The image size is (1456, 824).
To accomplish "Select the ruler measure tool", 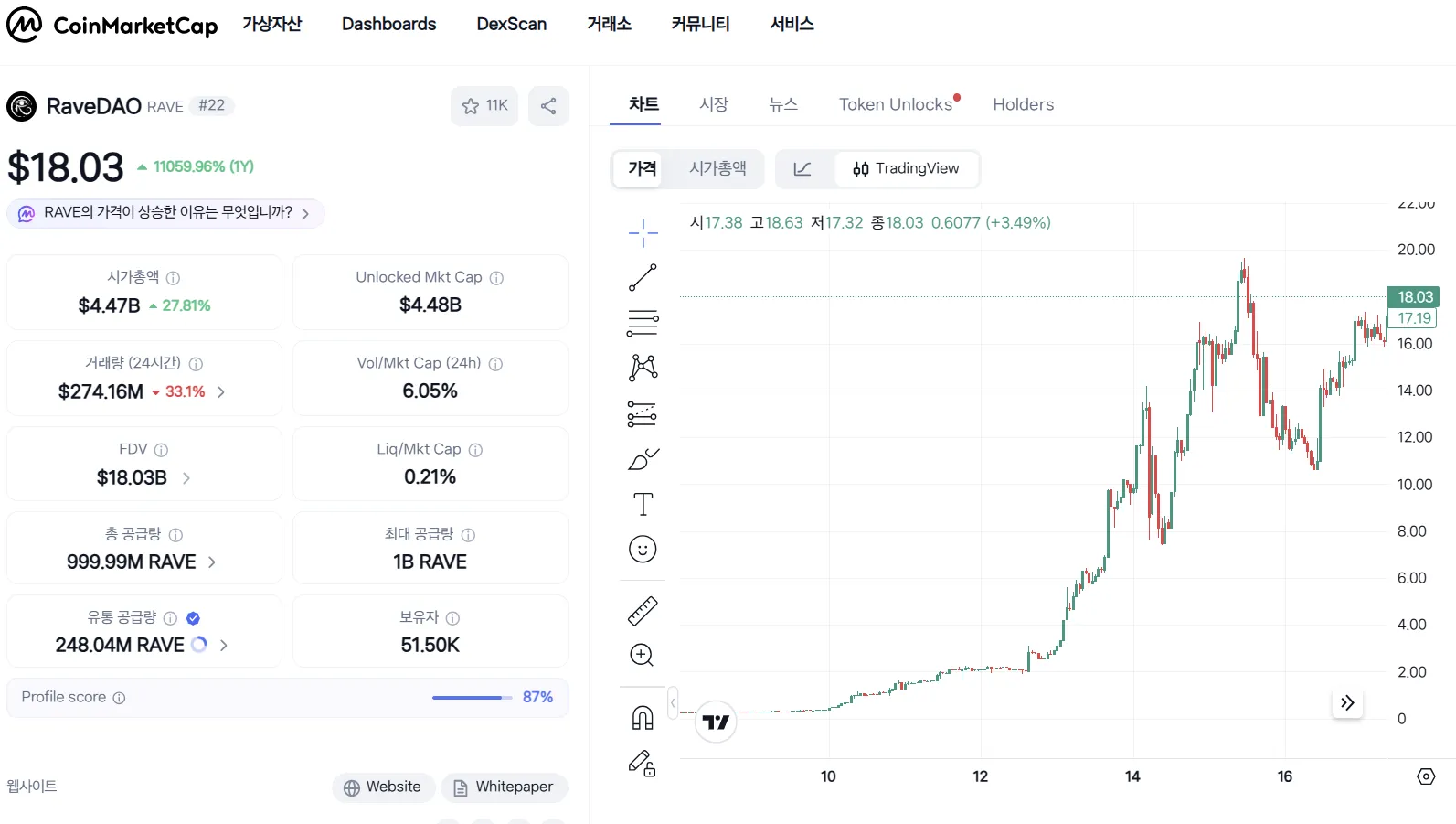I will tap(643, 611).
